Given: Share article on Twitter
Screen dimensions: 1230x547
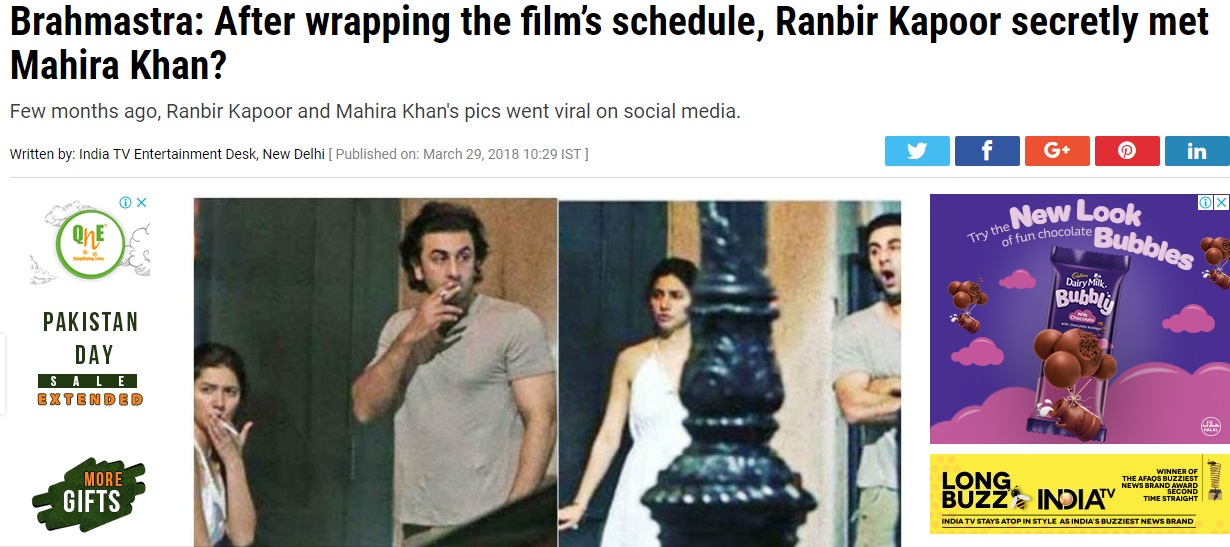Looking at the screenshot, I should pyautogui.click(x=917, y=151).
